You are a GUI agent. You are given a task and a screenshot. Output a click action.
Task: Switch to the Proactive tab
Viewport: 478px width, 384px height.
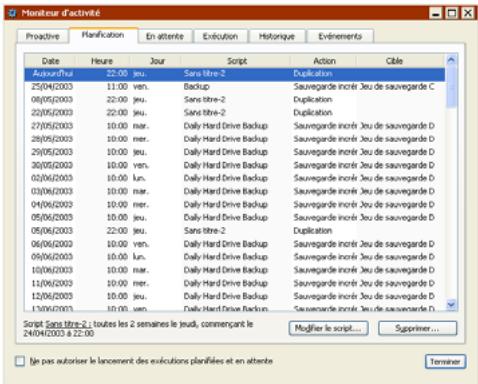pos(43,36)
